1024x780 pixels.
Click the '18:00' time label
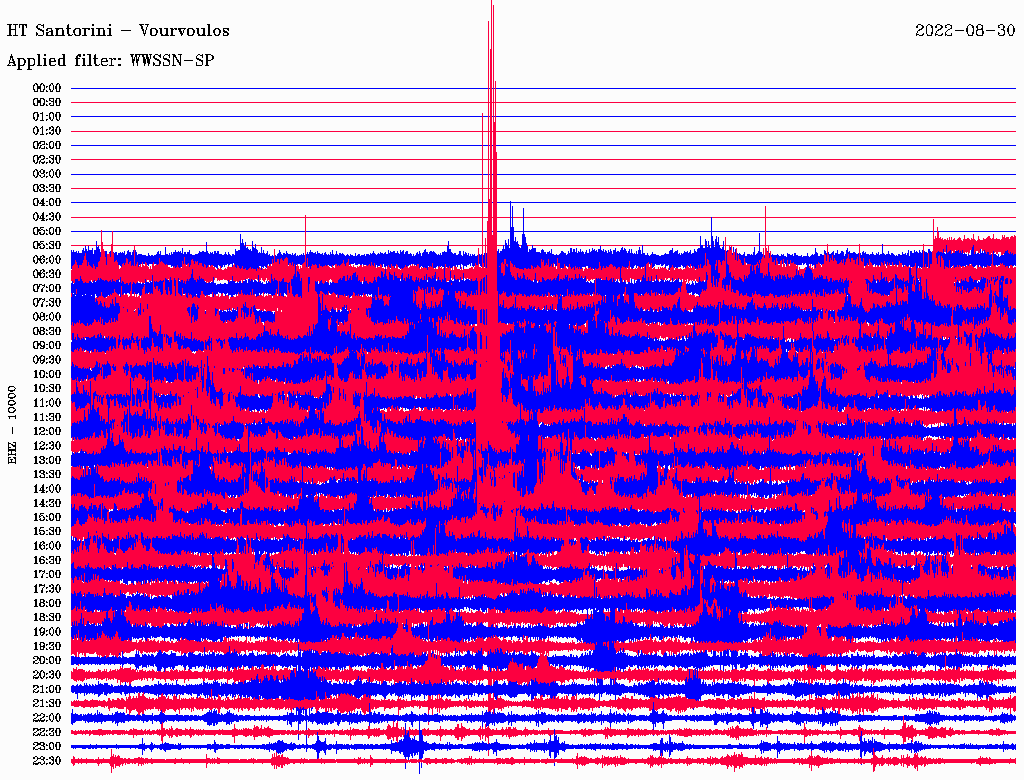tap(46, 604)
